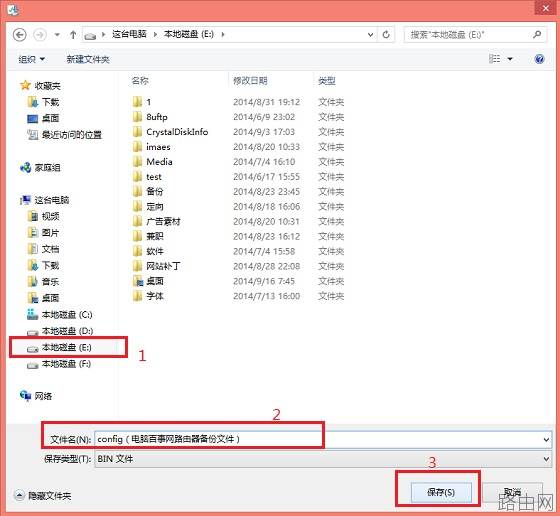Select the 8uftp folder icon
Image resolution: width=560 pixels, height=516 pixels.
click(x=138, y=117)
